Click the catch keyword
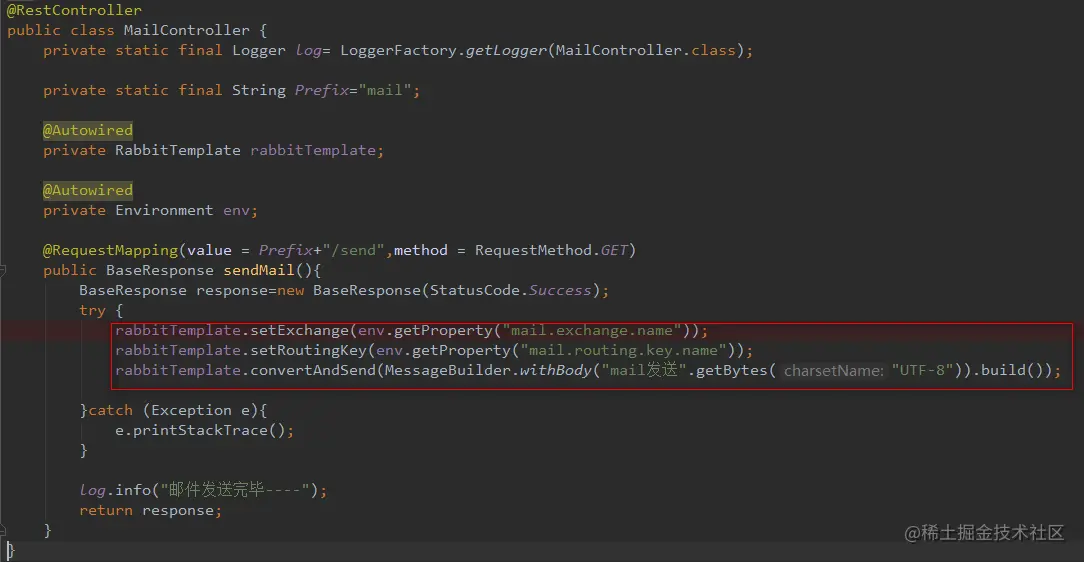 click(x=111, y=411)
